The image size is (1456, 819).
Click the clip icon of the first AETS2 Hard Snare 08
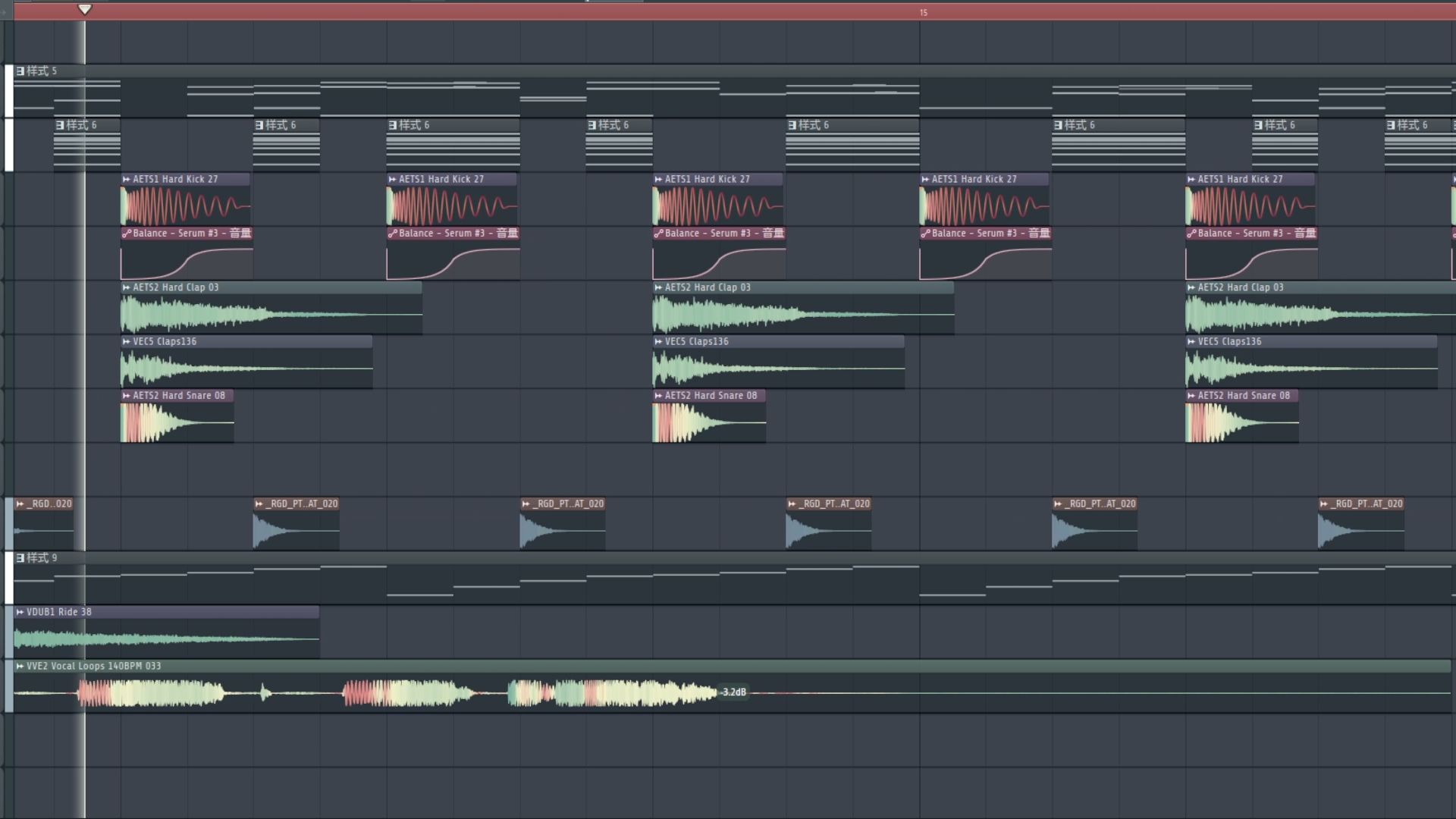127,396
